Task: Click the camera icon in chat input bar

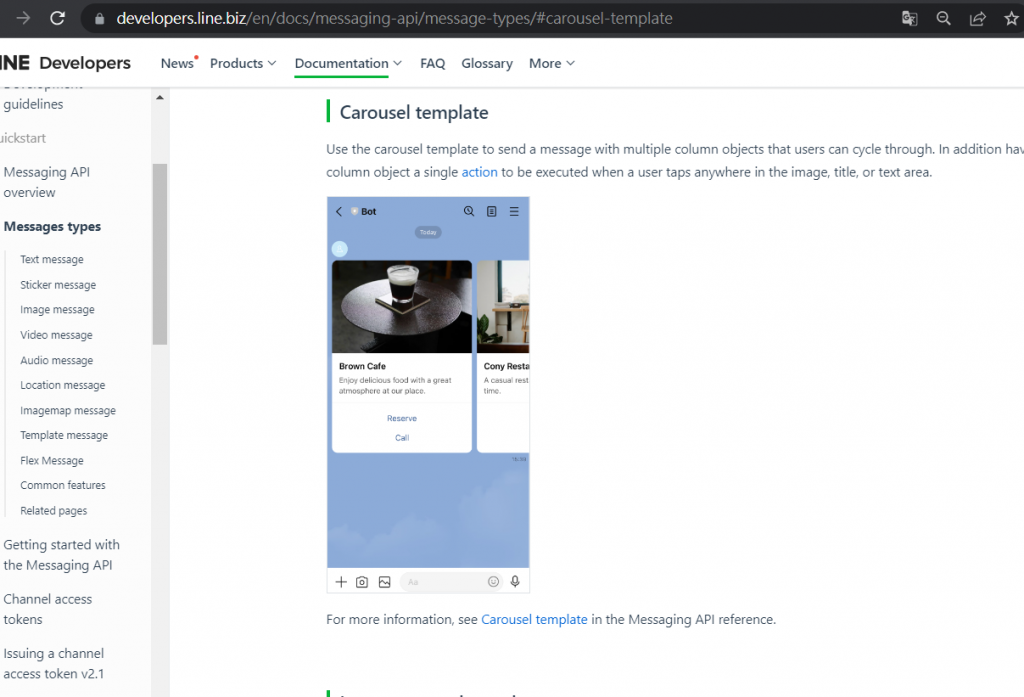Action: click(x=362, y=582)
